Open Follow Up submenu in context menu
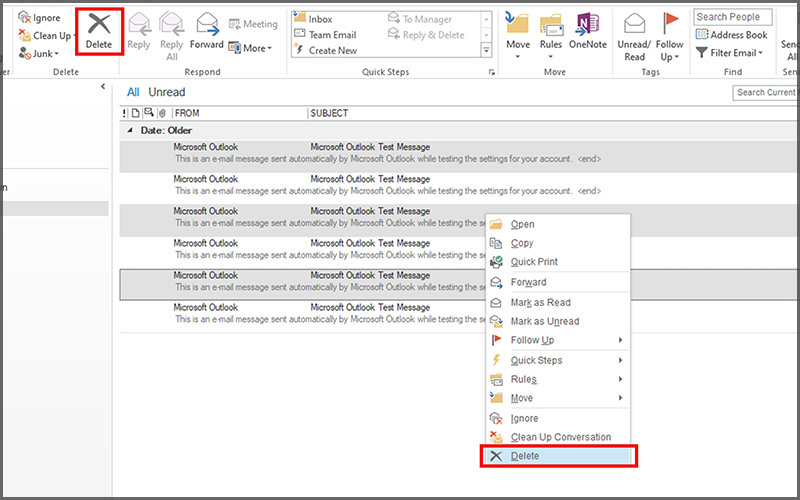The width and height of the screenshot is (800, 500). pyautogui.click(x=558, y=340)
